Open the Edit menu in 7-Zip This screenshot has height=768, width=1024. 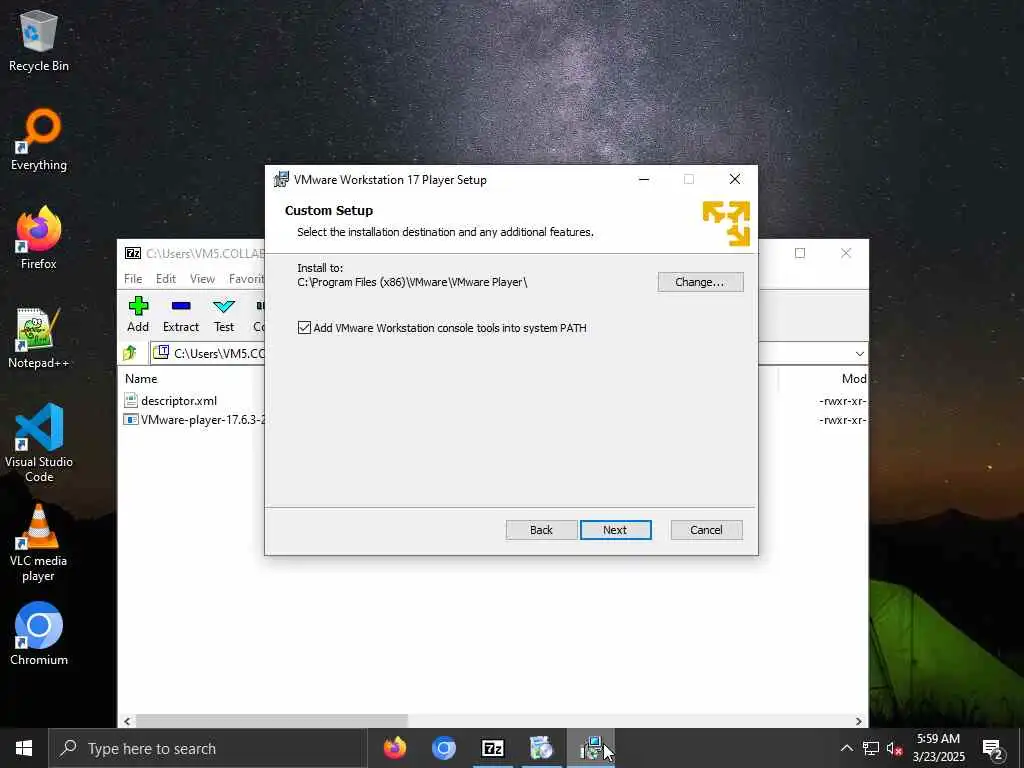166,279
